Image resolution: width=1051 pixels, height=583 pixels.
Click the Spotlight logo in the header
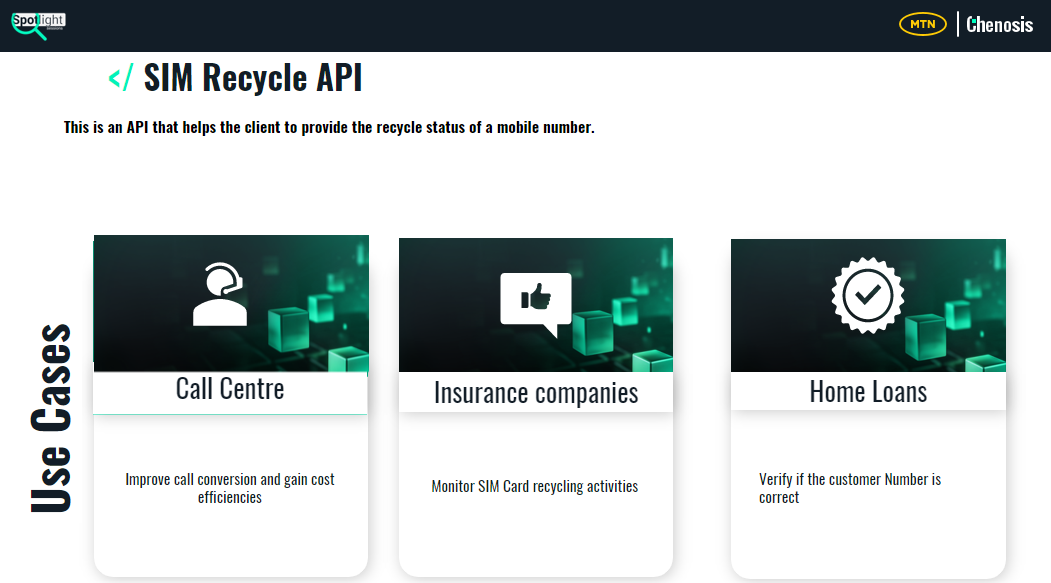38,25
